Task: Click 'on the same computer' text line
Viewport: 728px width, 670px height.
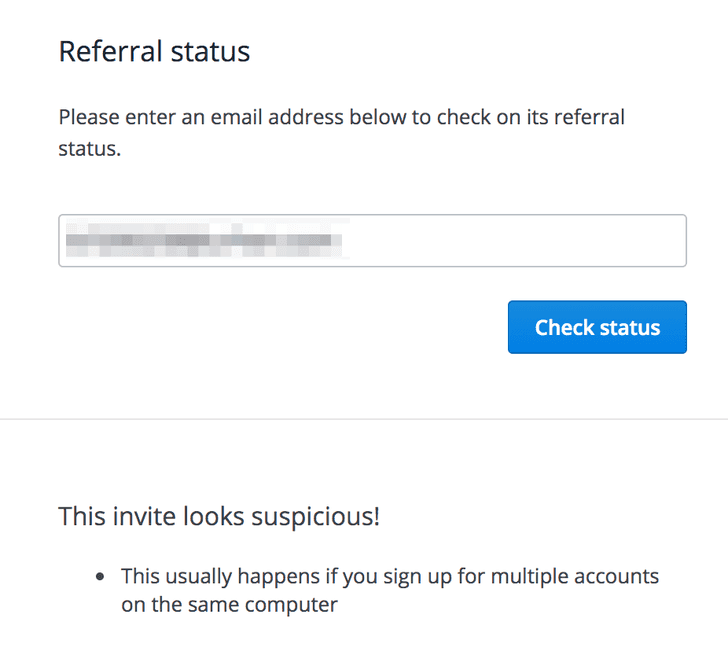Action: pyautogui.click(x=229, y=604)
